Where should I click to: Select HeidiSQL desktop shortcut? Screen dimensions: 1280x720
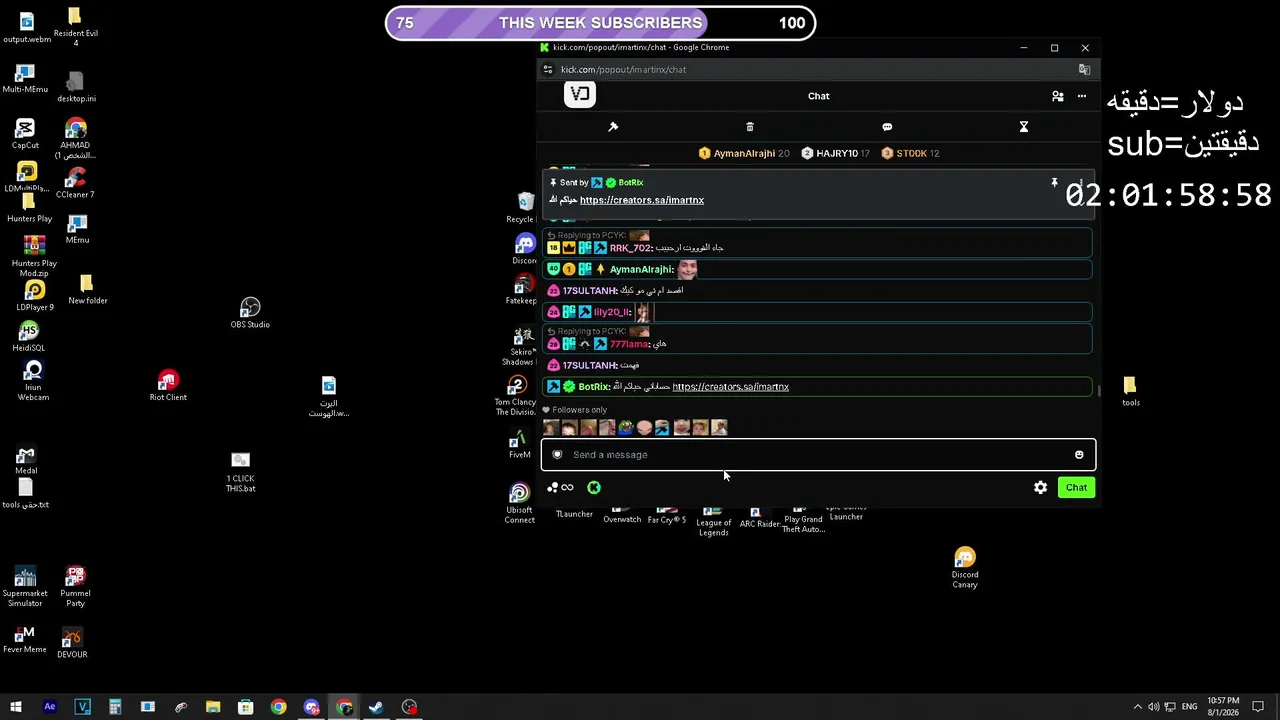pos(28,337)
